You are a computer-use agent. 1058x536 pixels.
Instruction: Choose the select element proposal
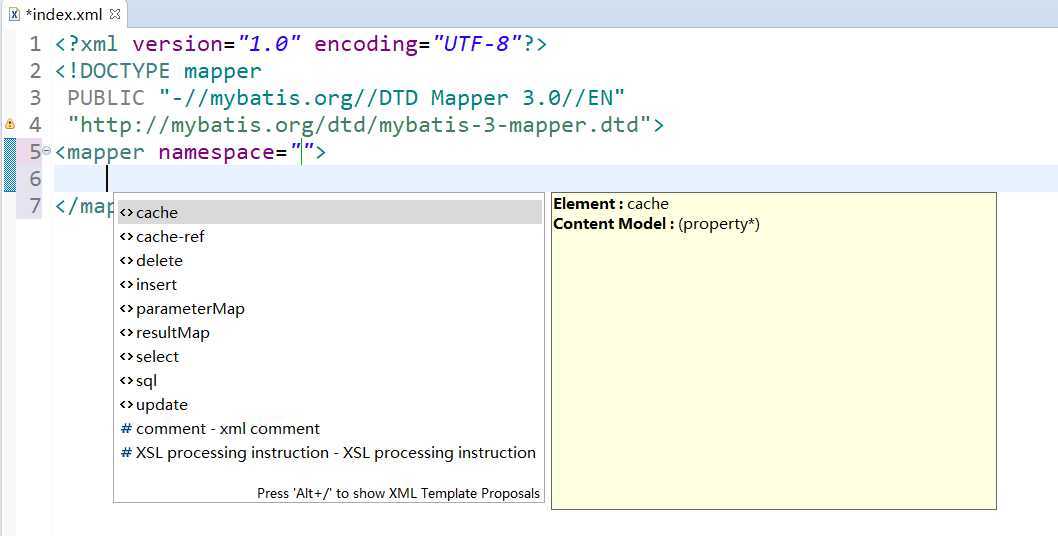[x=329, y=356]
